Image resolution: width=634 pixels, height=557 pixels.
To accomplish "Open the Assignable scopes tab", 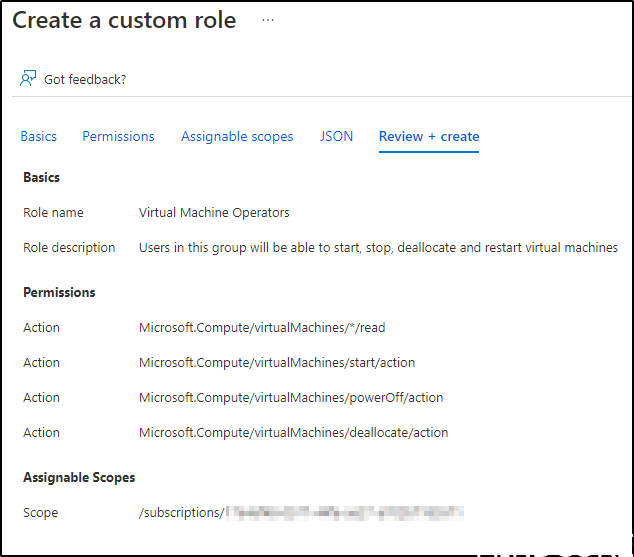I will [x=237, y=137].
